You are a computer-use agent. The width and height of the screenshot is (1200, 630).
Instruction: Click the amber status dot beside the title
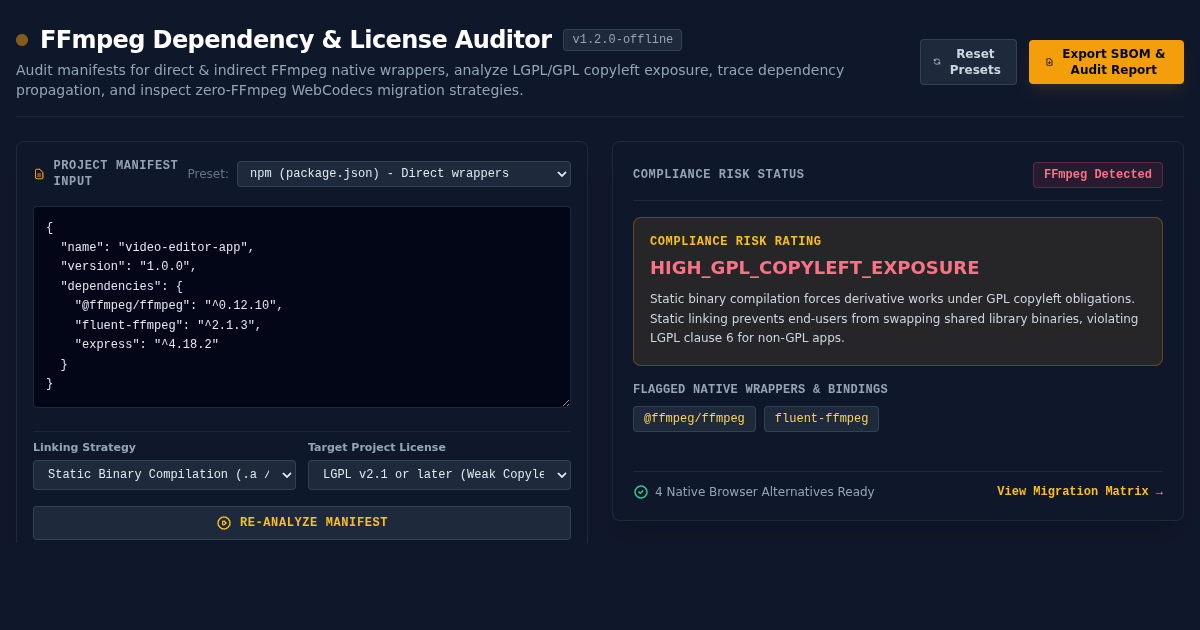tap(22, 40)
